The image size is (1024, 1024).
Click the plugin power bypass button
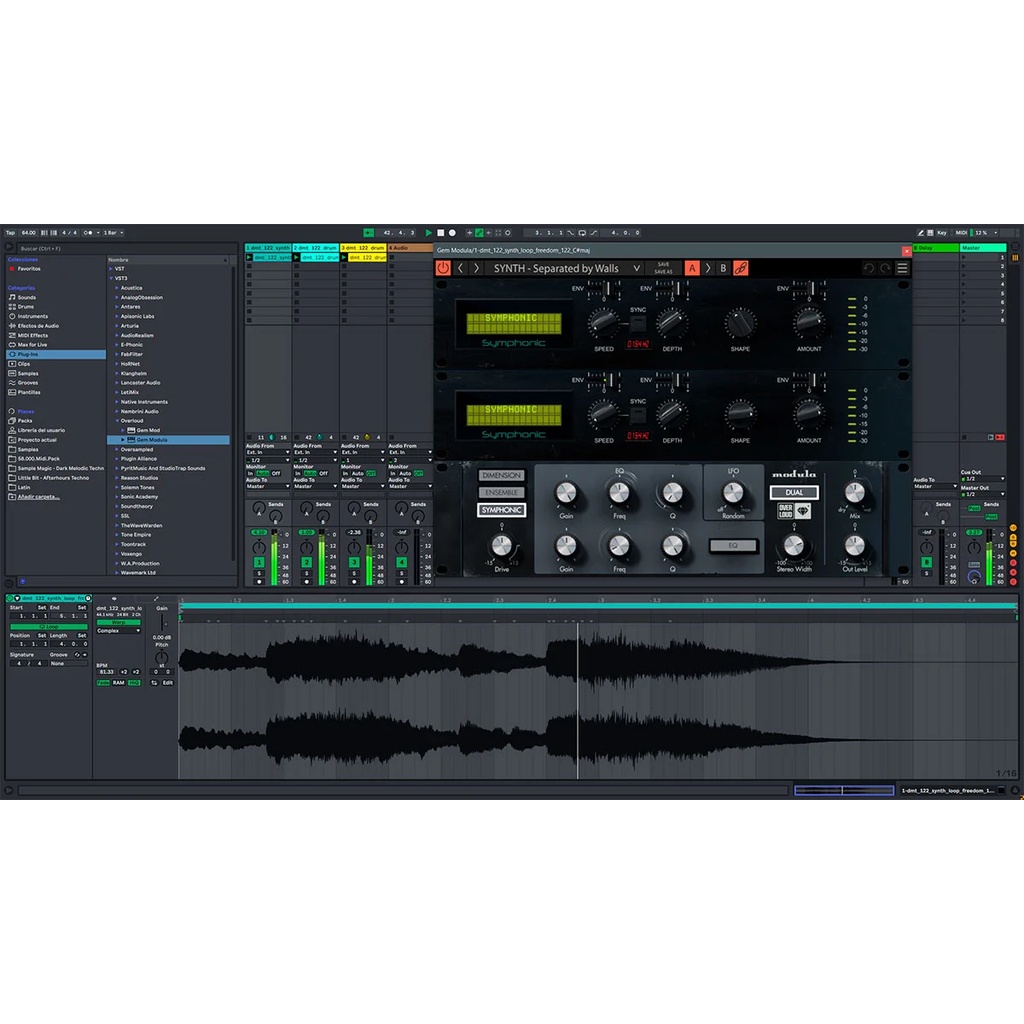443,268
